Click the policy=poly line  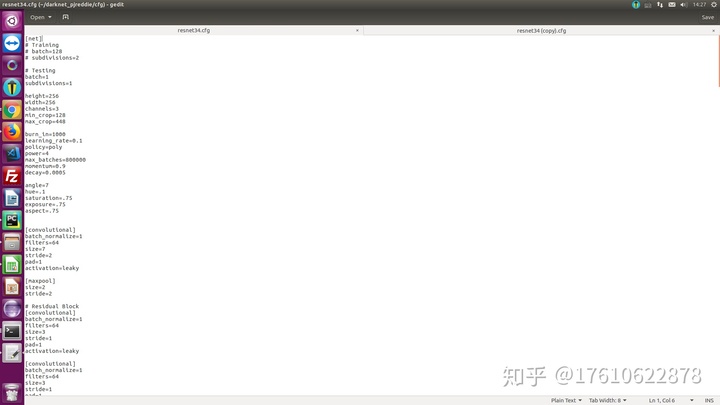[x=44, y=147]
